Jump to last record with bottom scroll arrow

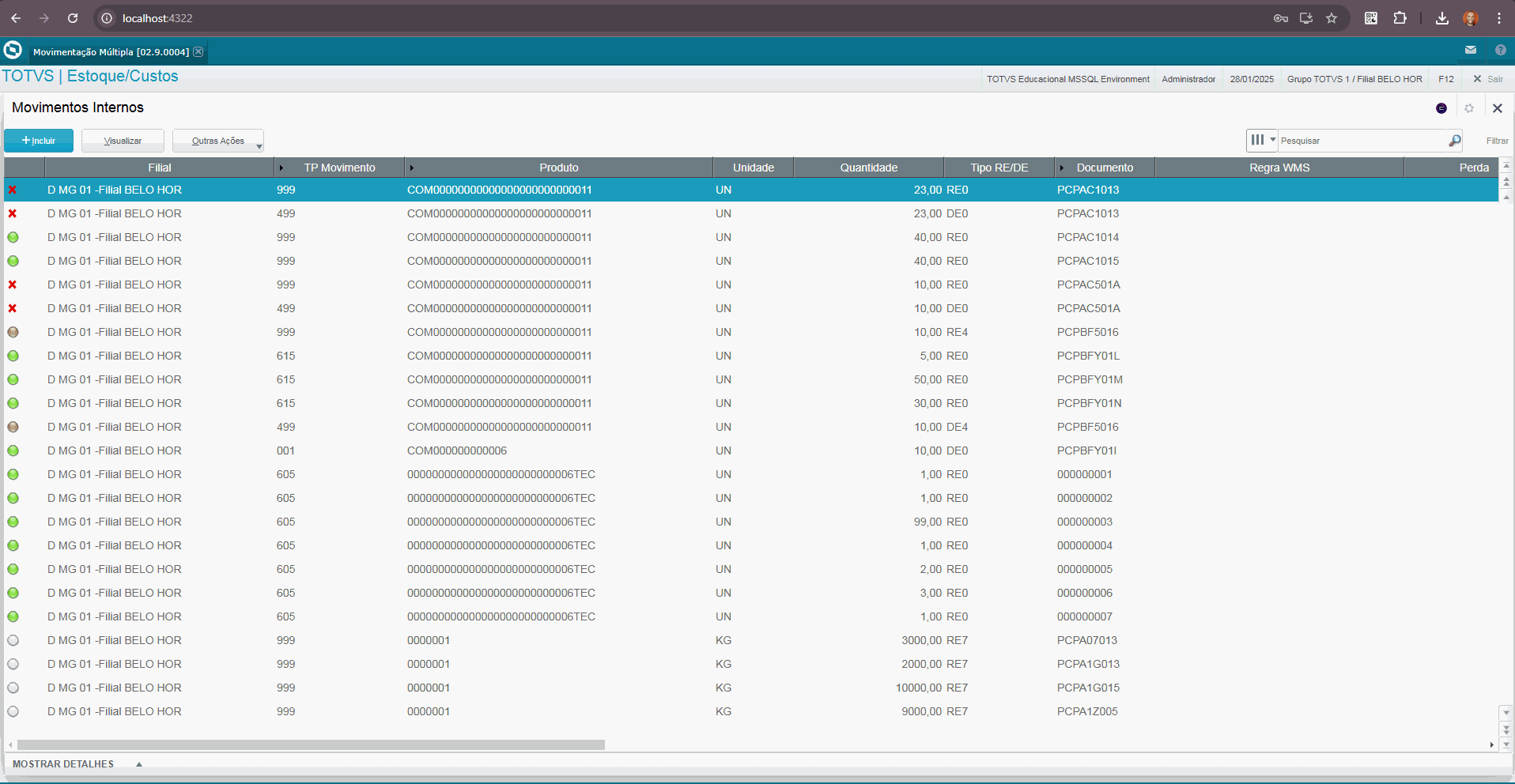(1506, 744)
